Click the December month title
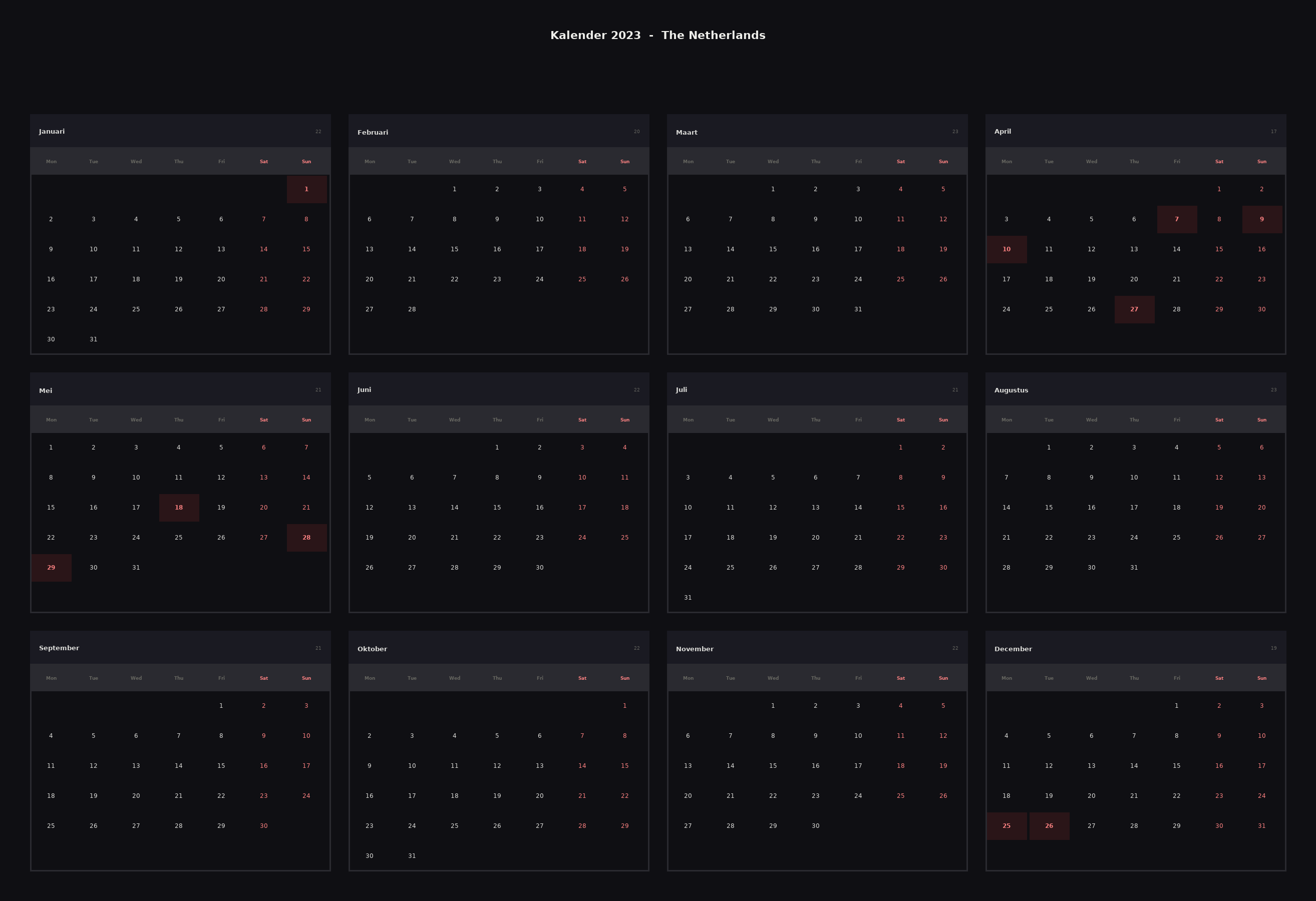1316x901 pixels. 1013,649
